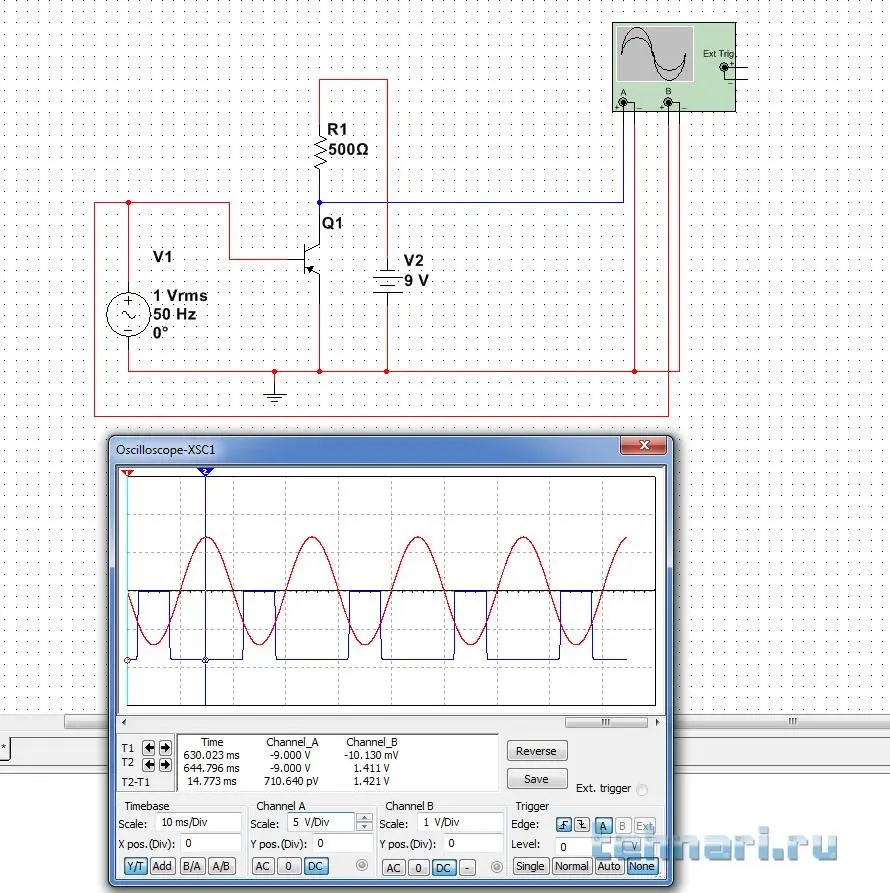890x893 pixels.
Task: Click oscilloscope channel B input terminal
Action: pyautogui.click(x=668, y=103)
